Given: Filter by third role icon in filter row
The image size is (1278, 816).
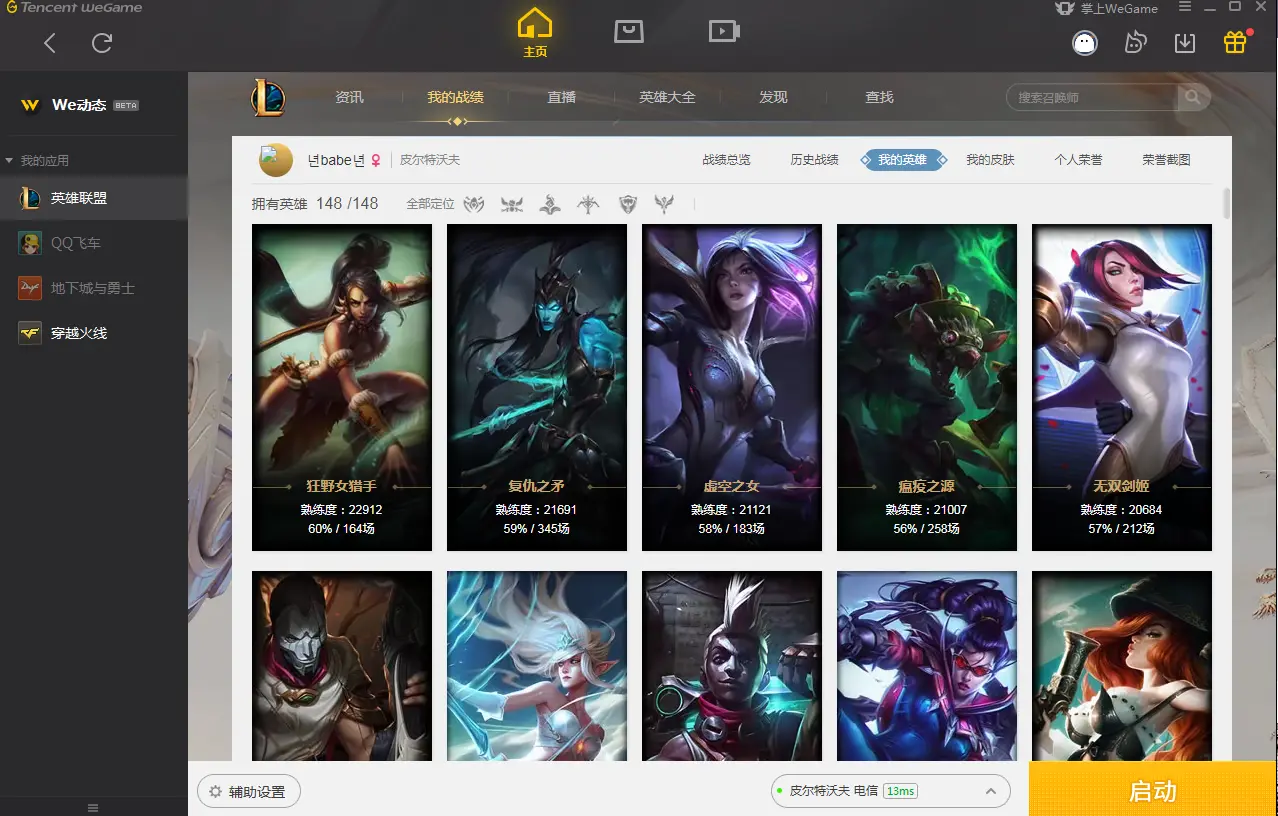Looking at the screenshot, I should point(550,204).
